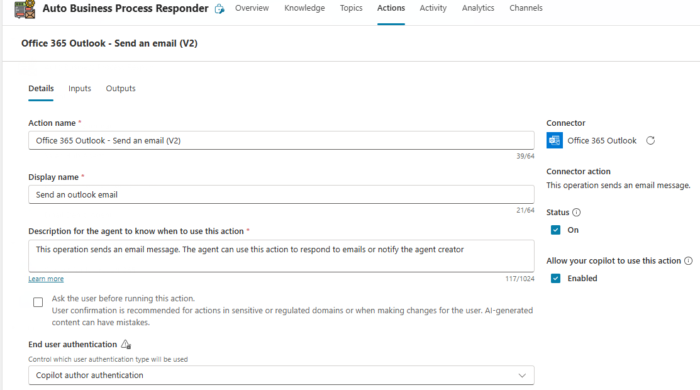Select the Details sub-tab
Image resolution: width=700 pixels, height=390 pixels.
pos(41,88)
